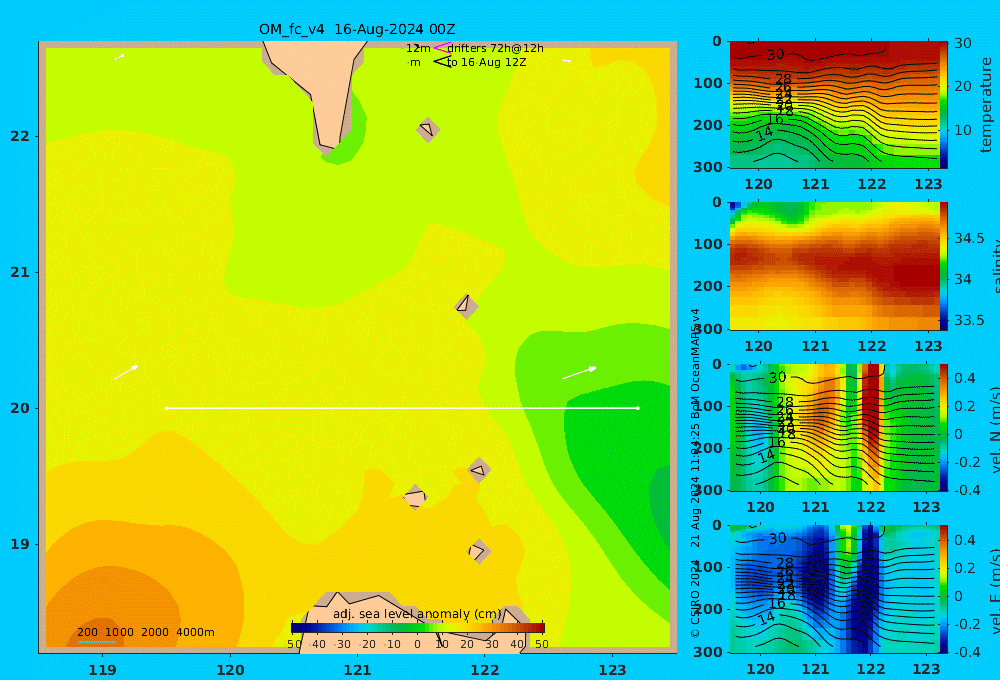Viewport: 1000px width, 680px height.
Task: Click the vertical 'vel. E (m/s)' label
Action: [995, 591]
